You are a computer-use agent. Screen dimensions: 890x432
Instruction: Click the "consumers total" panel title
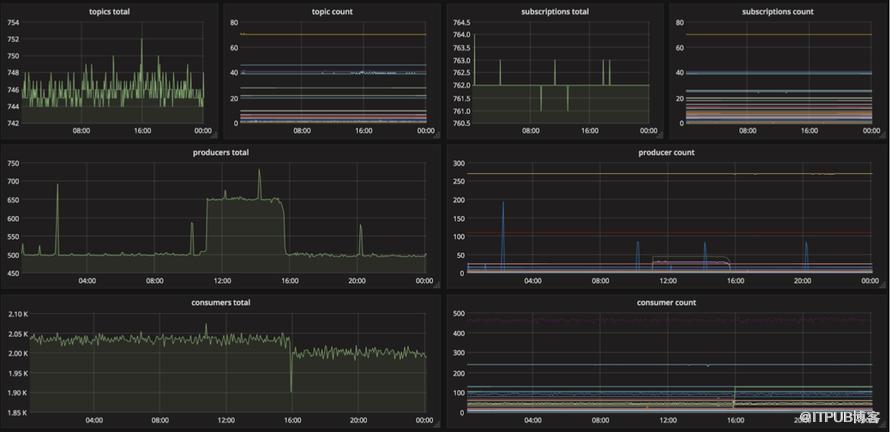coord(220,303)
